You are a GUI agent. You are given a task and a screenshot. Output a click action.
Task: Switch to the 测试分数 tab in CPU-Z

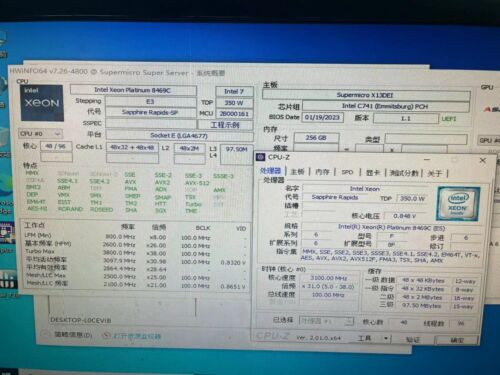(x=404, y=173)
